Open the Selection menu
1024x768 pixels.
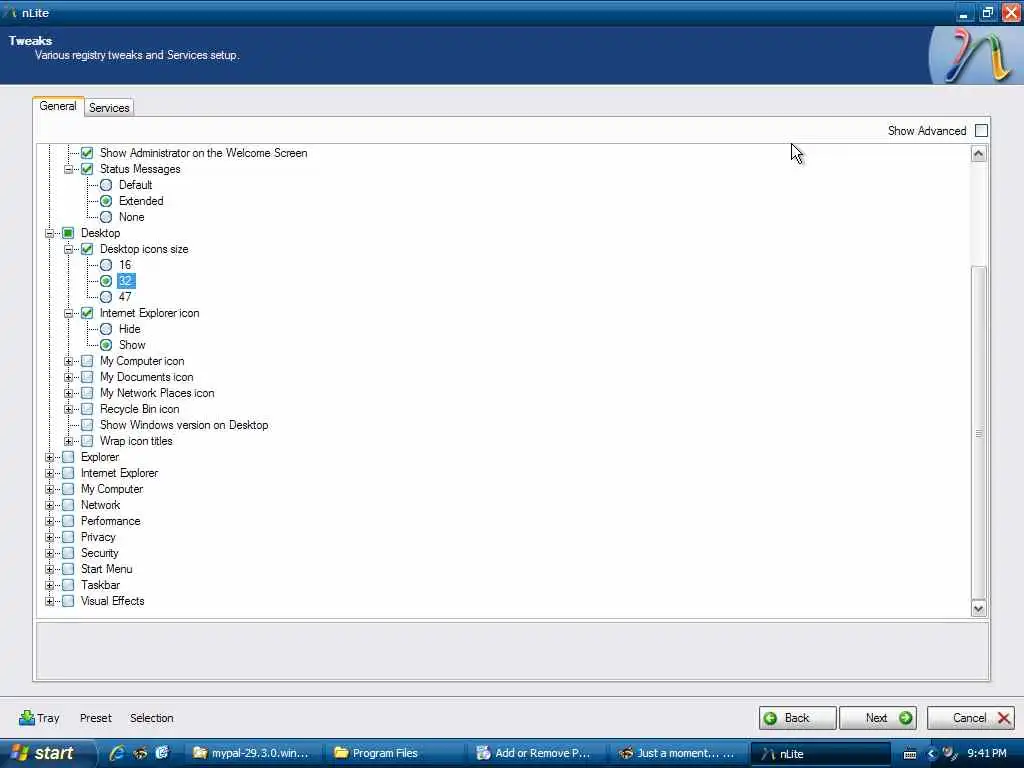(152, 718)
